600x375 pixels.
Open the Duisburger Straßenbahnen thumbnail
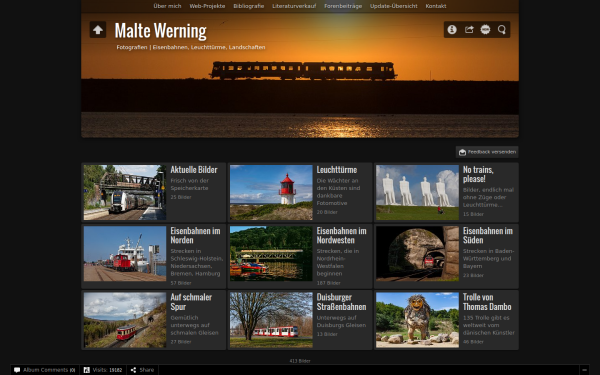[x=271, y=320]
